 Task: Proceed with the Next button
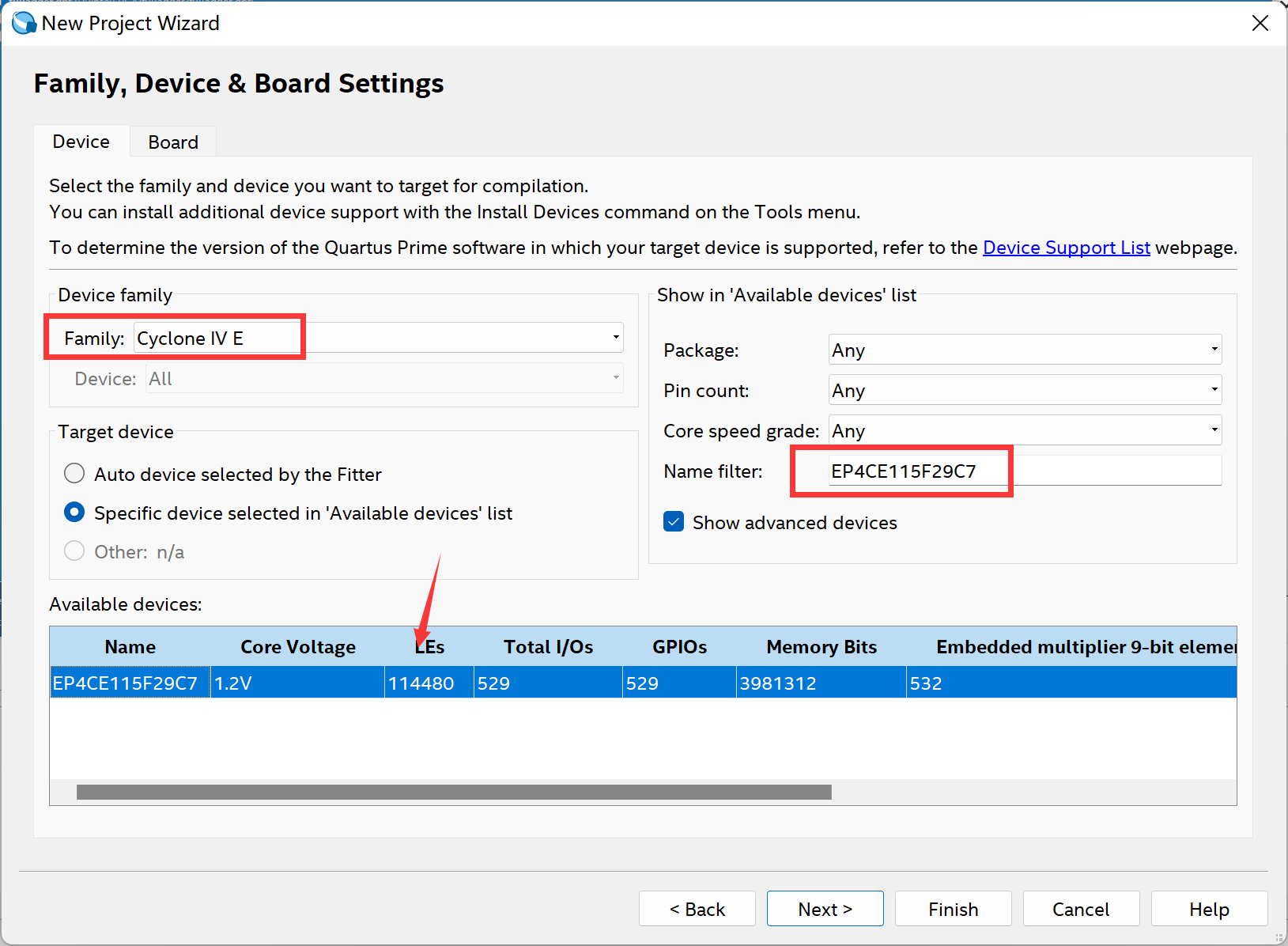point(825,909)
